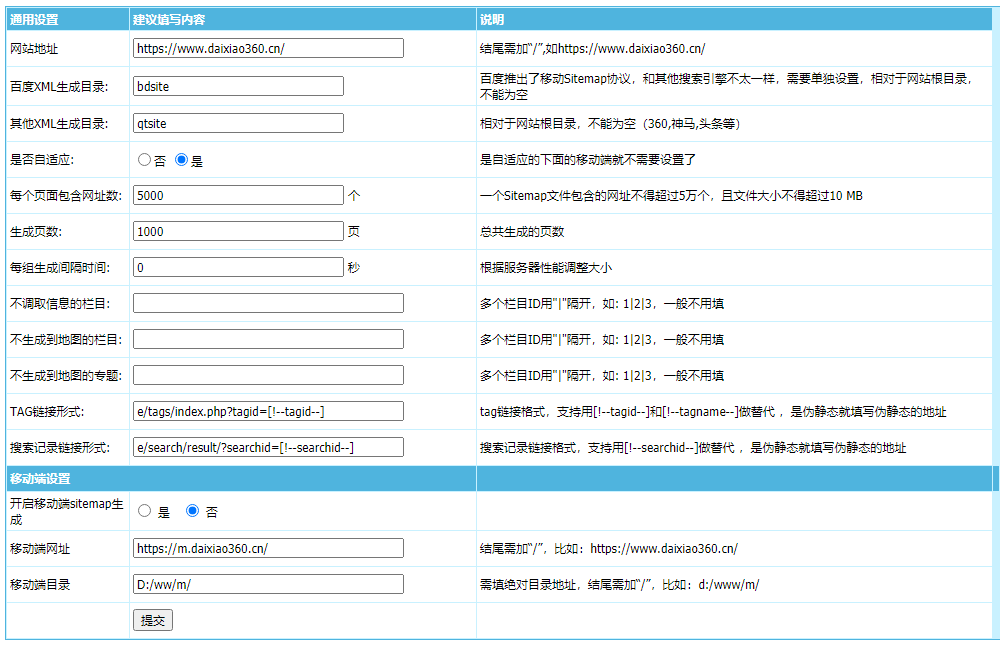This screenshot has width=1000, height=671.
Task: Choose 否 for 开启移动端sitemap生成
Action: [x=193, y=511]
